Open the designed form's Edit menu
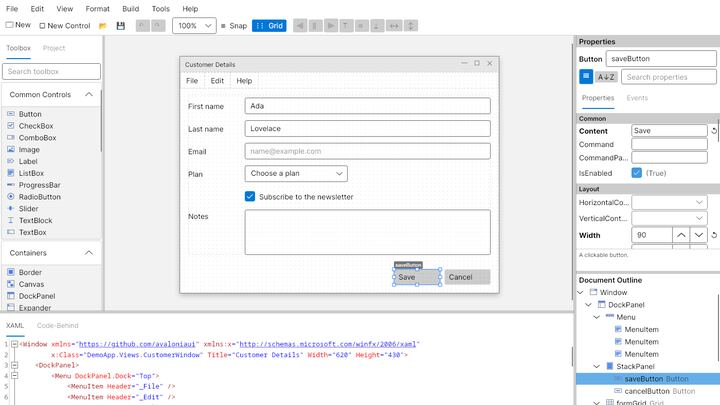This screenshot has height=405, width=720. point(217,81)
